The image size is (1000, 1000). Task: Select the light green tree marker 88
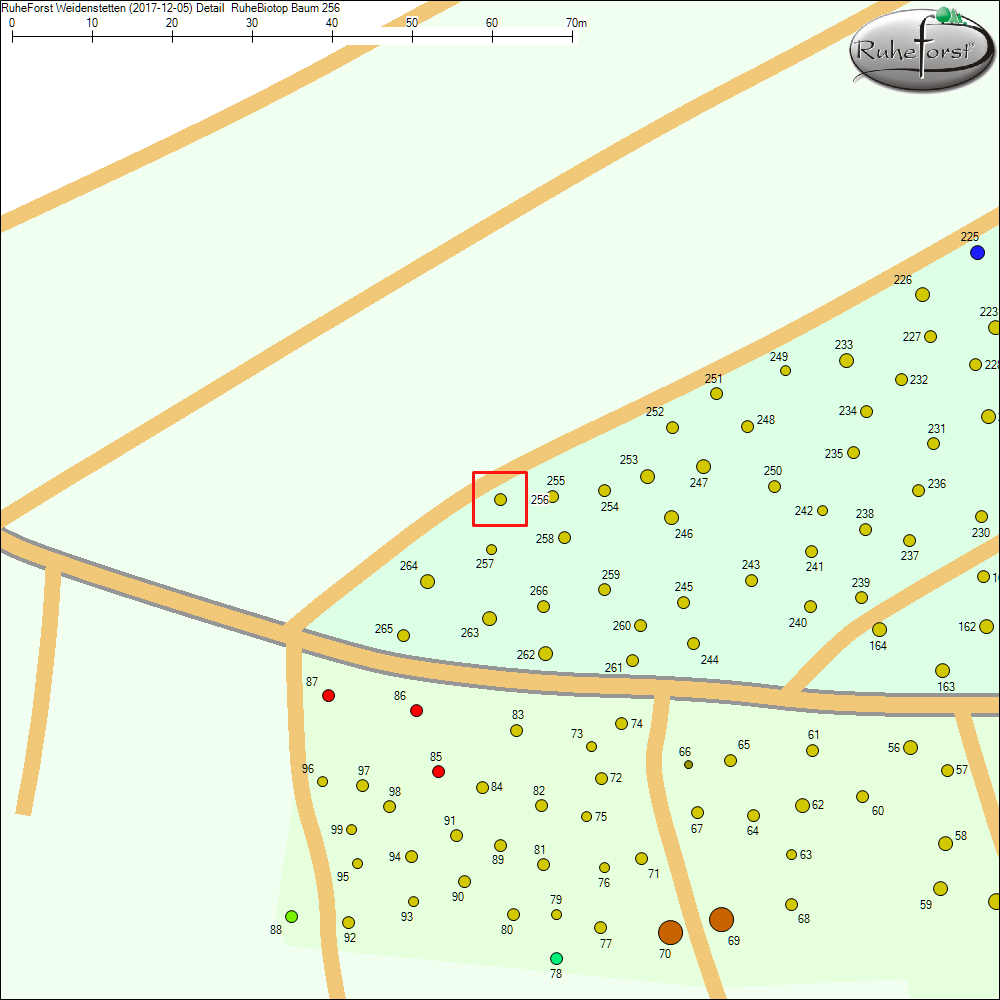pos(291,916)
